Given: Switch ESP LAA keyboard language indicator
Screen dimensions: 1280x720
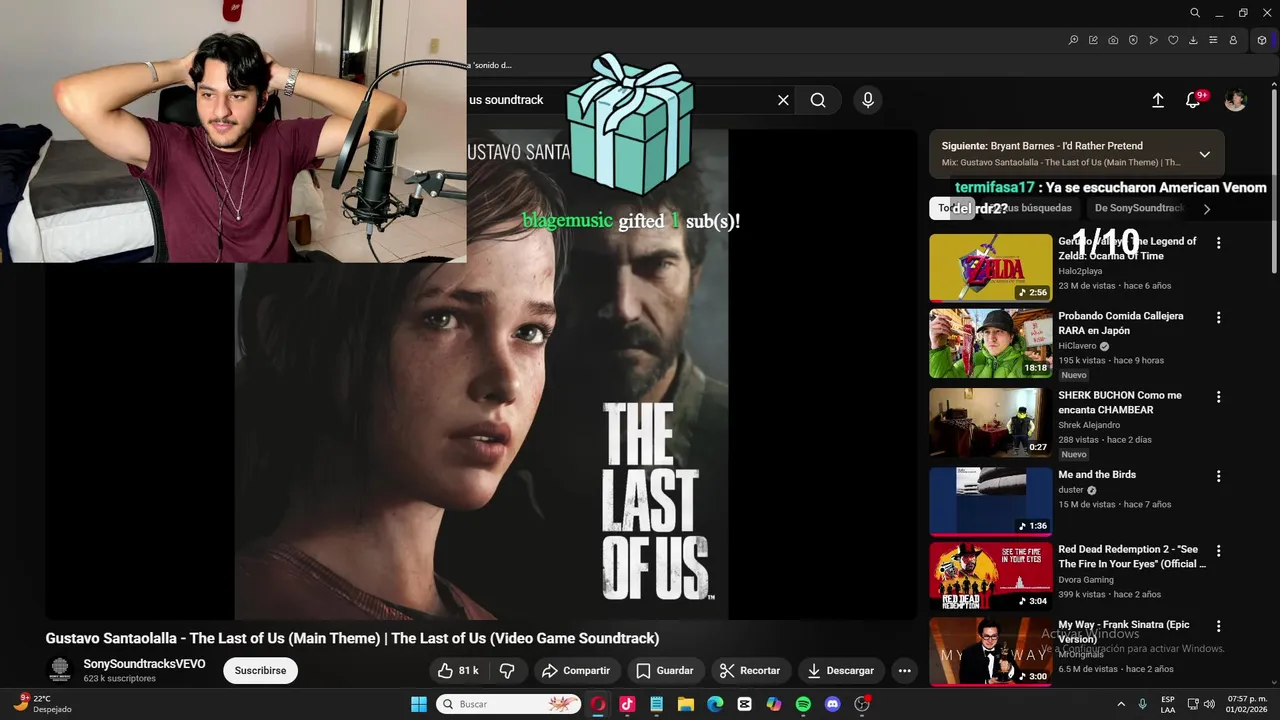Looking at the screenshot, I should 1168,704.
